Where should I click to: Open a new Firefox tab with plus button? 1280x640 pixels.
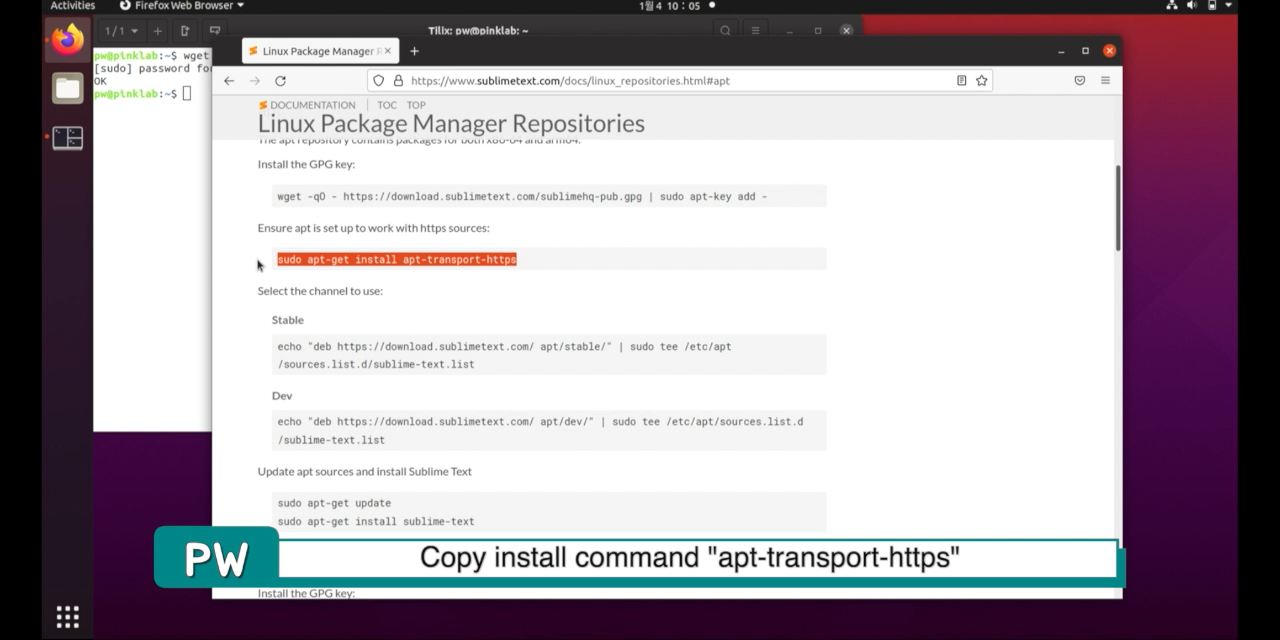click(x=414, y=51)
